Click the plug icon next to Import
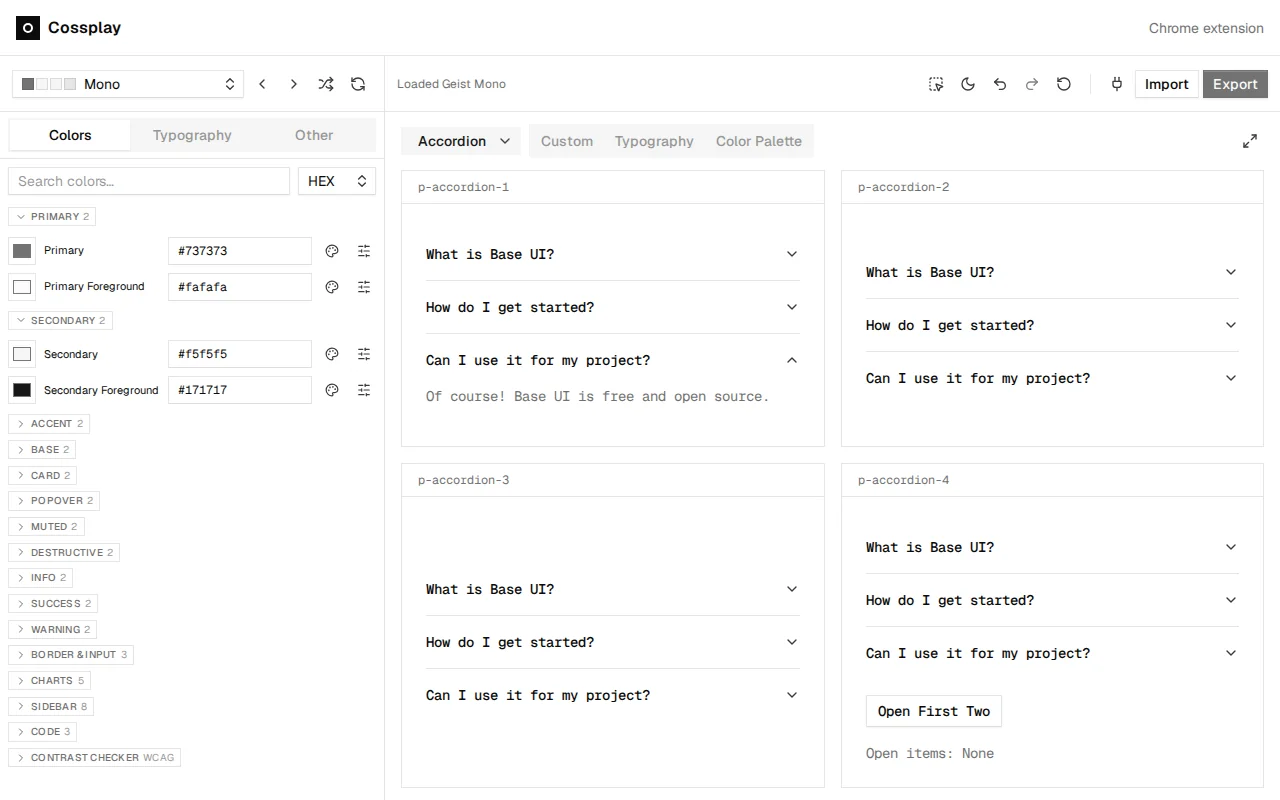The width and height of the screenshot is (1280, 800). point(1117,84)
